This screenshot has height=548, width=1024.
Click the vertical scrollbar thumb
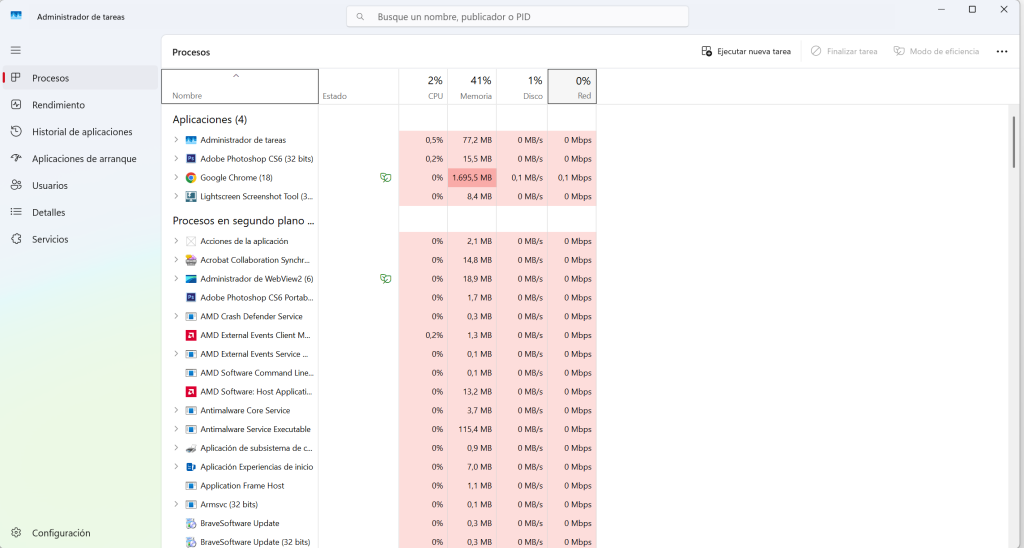point(1014,142)
